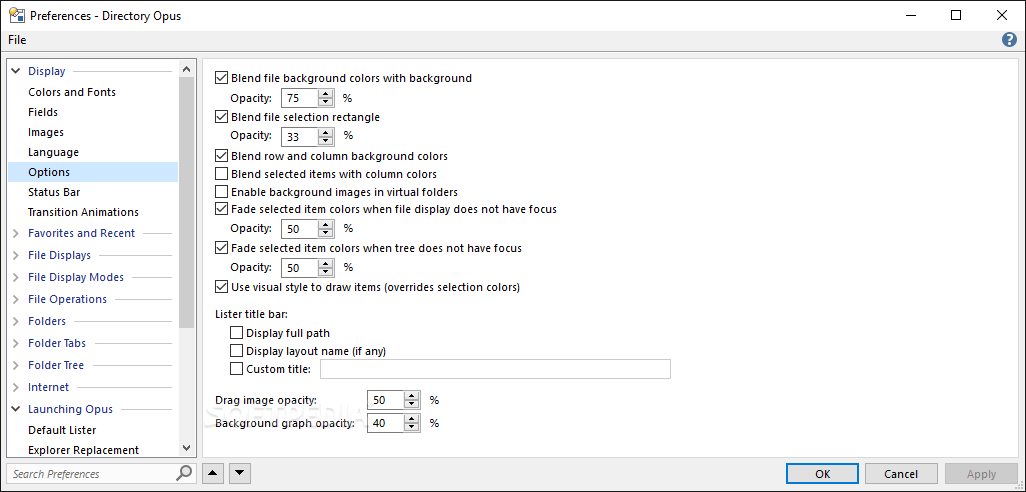
Task: Click the Drag image opacity value field
Action: [386, 400]
